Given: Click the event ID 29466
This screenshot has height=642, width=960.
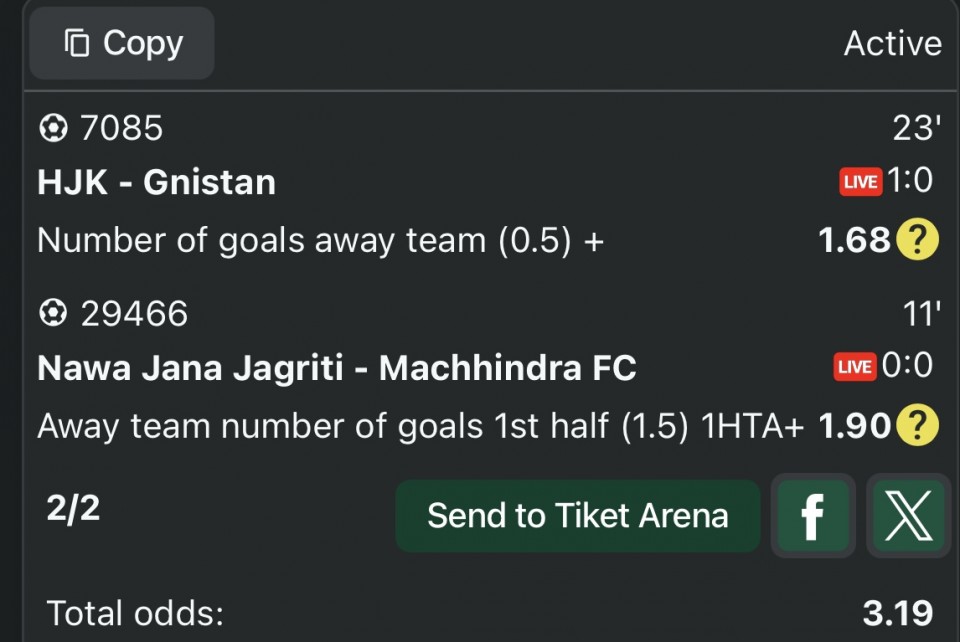Looking at the screenshot, I should click(134, 314).
